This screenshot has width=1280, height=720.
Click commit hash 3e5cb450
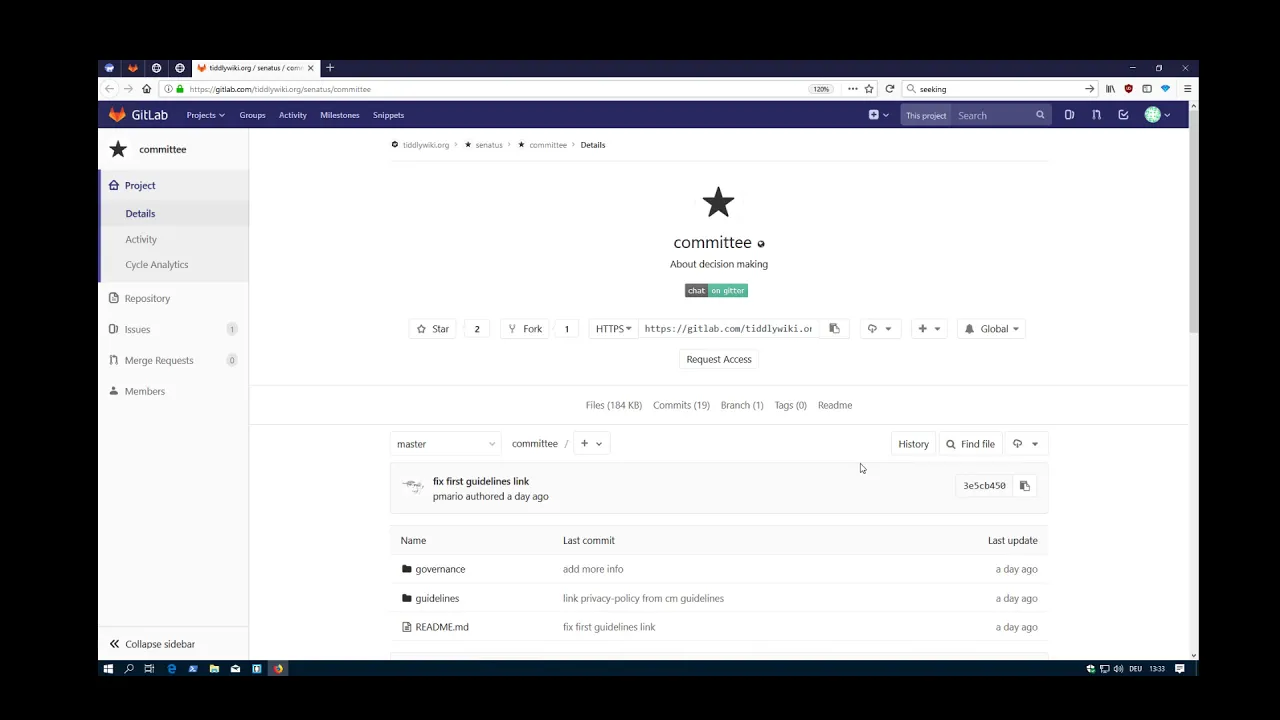(x=984, y=486)
